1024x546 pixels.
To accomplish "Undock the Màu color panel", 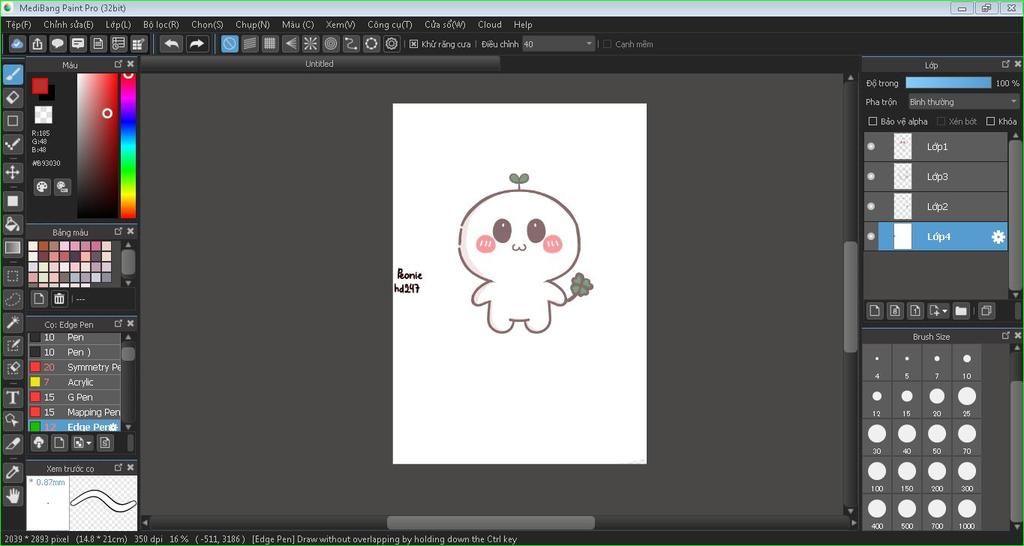I will [x=118, y=64].
